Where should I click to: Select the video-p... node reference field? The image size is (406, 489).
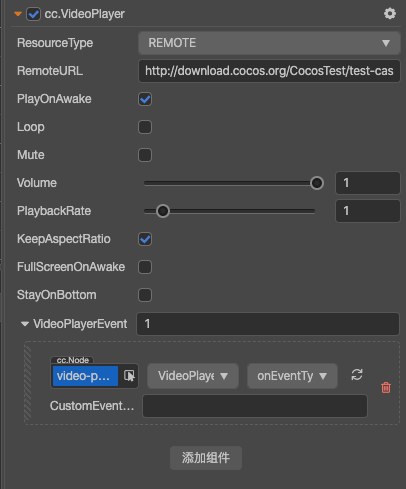85,376
